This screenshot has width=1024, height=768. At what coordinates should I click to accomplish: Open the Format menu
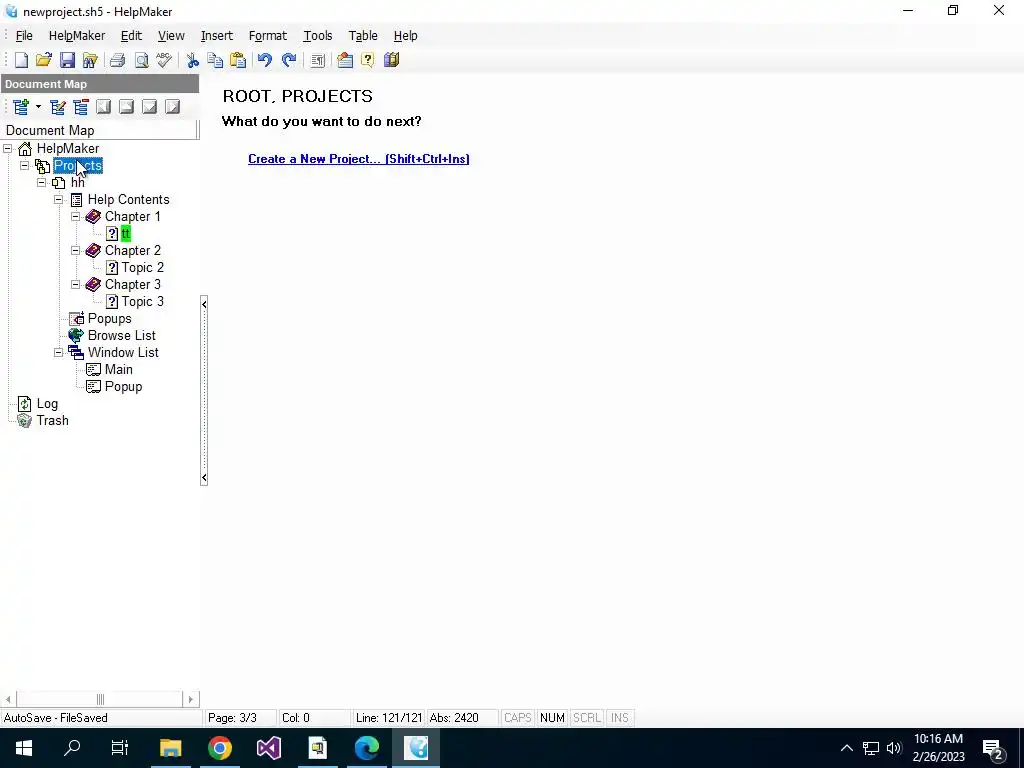click(268, 36)
